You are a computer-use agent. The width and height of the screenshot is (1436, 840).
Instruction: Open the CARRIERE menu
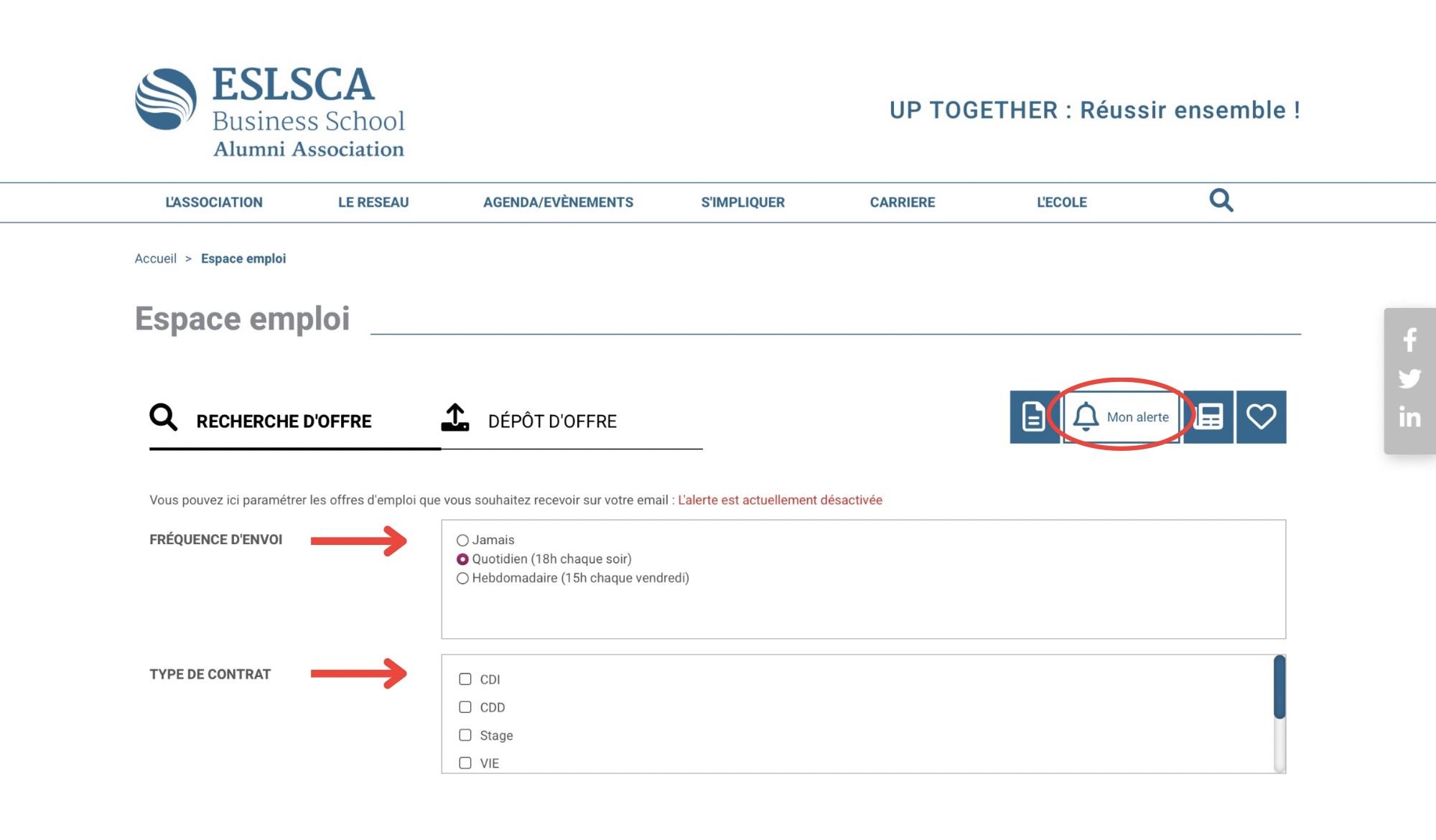coord(903,202)
